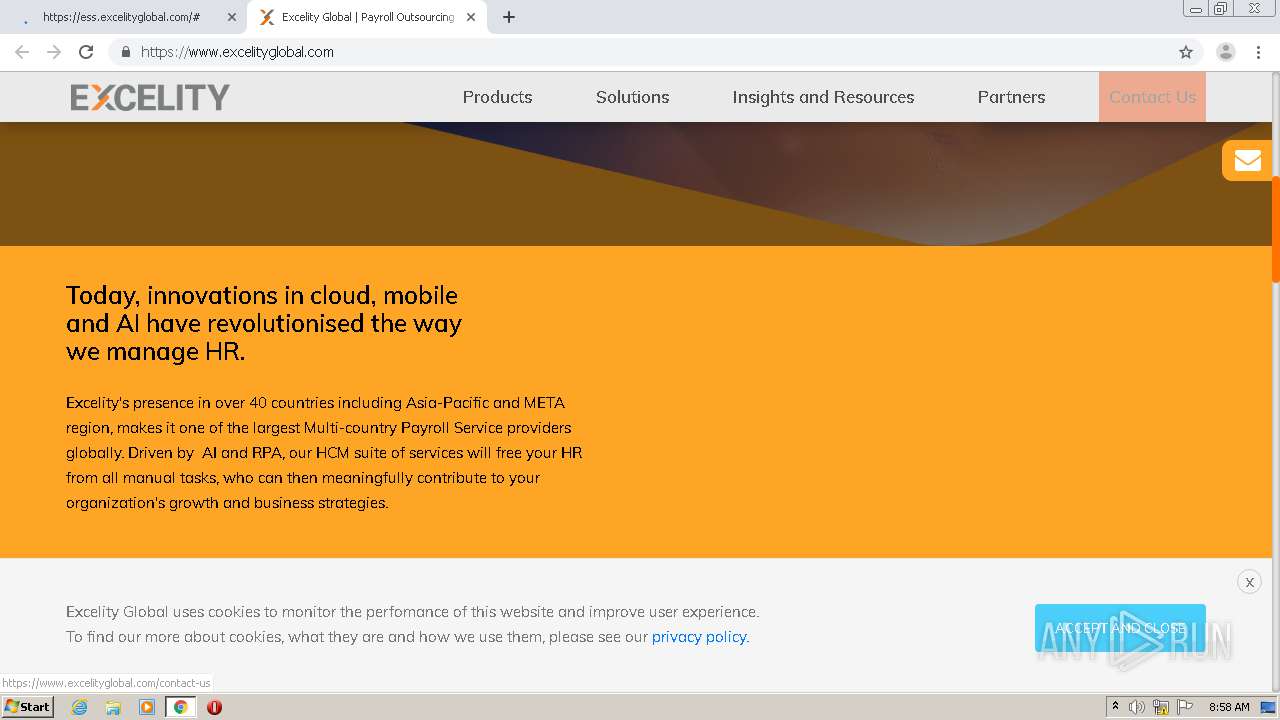Open a new tab with the plus icon
Image resolution: width=1280 pixels, height=720 pixels.
(509, 17)
